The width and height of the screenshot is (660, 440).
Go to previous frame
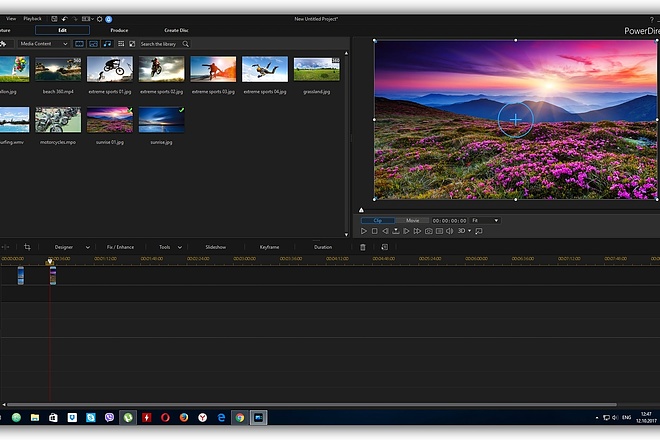pyautogui.click(x=385, y=231)
